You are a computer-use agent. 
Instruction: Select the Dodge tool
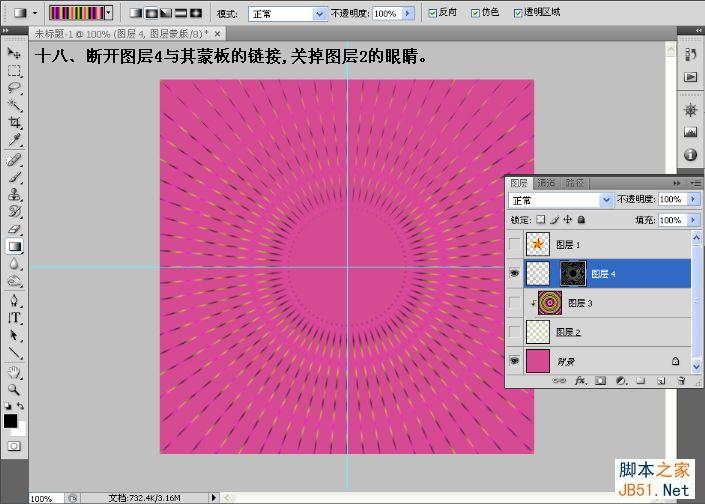[x=14, y=281]
